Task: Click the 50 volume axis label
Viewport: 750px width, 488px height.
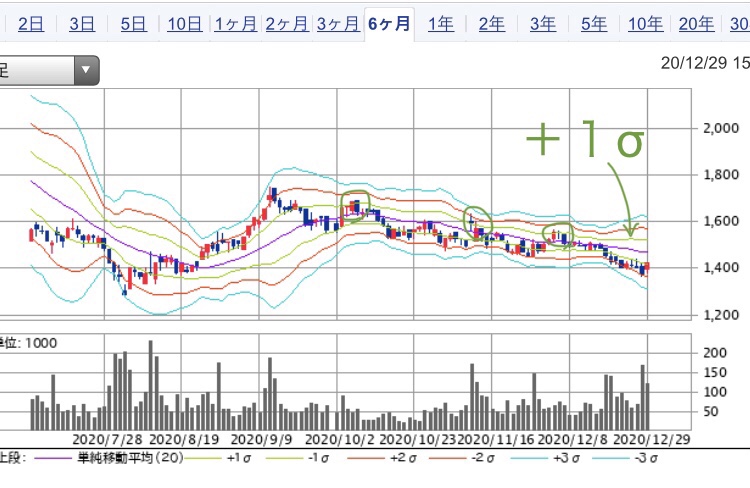Action: tap(710, 411)
